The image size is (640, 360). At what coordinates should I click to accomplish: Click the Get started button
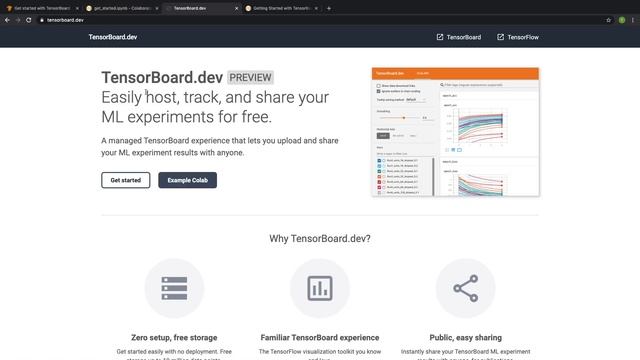click(126, 180)
